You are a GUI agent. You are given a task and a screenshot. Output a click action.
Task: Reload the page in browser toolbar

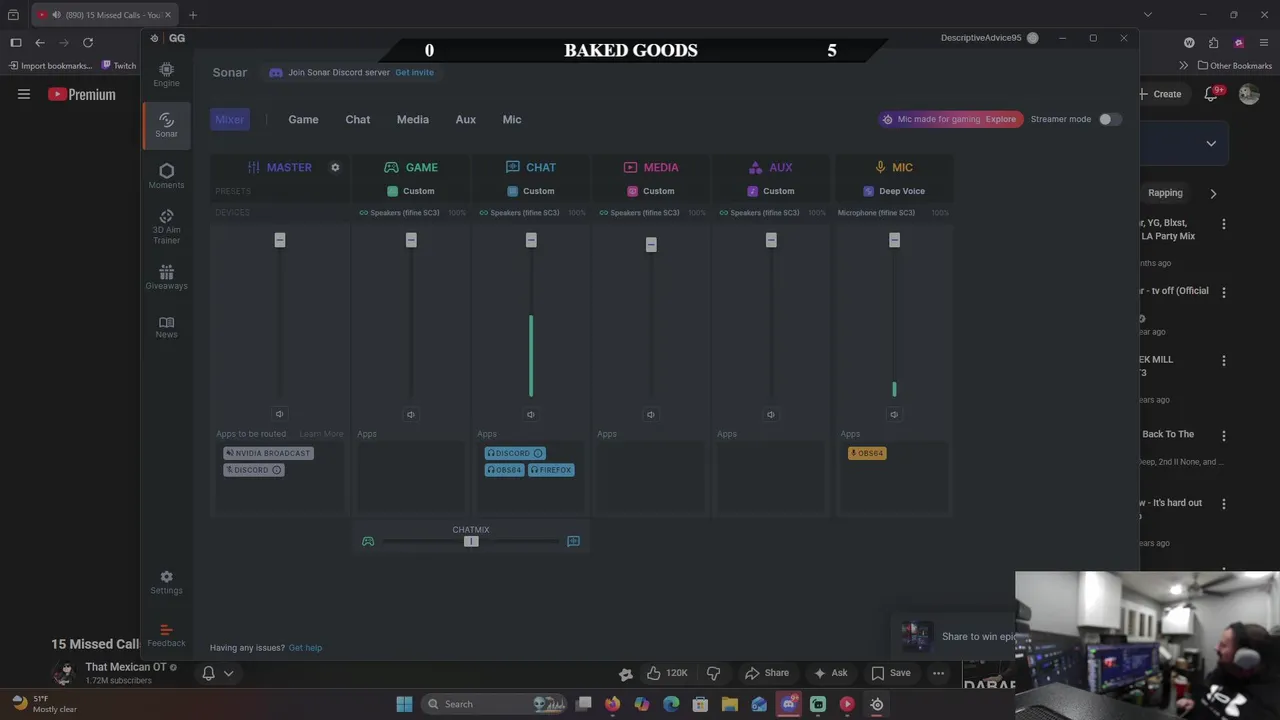(88, 42)
